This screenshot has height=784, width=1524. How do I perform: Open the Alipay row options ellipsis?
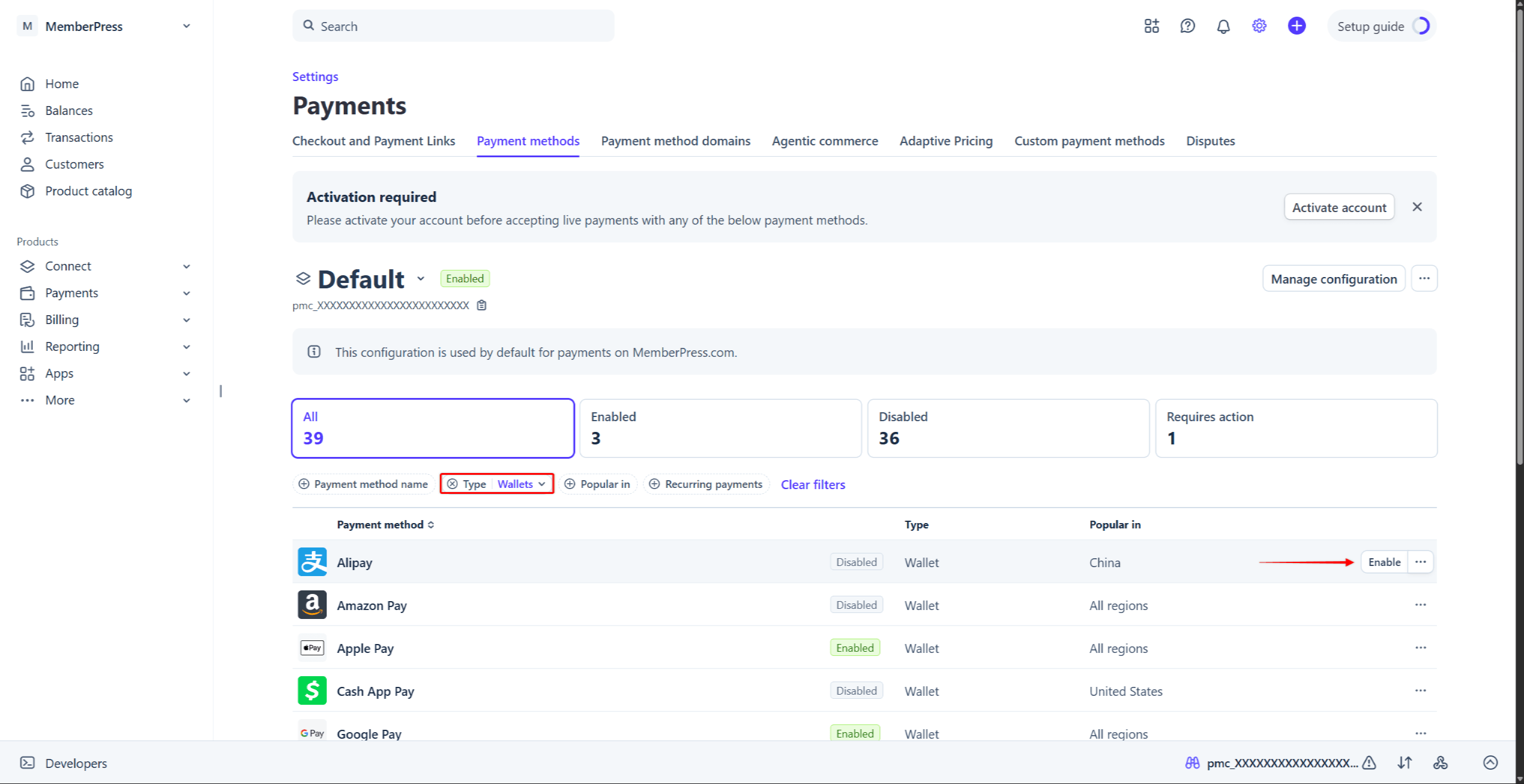(1420, 562)
